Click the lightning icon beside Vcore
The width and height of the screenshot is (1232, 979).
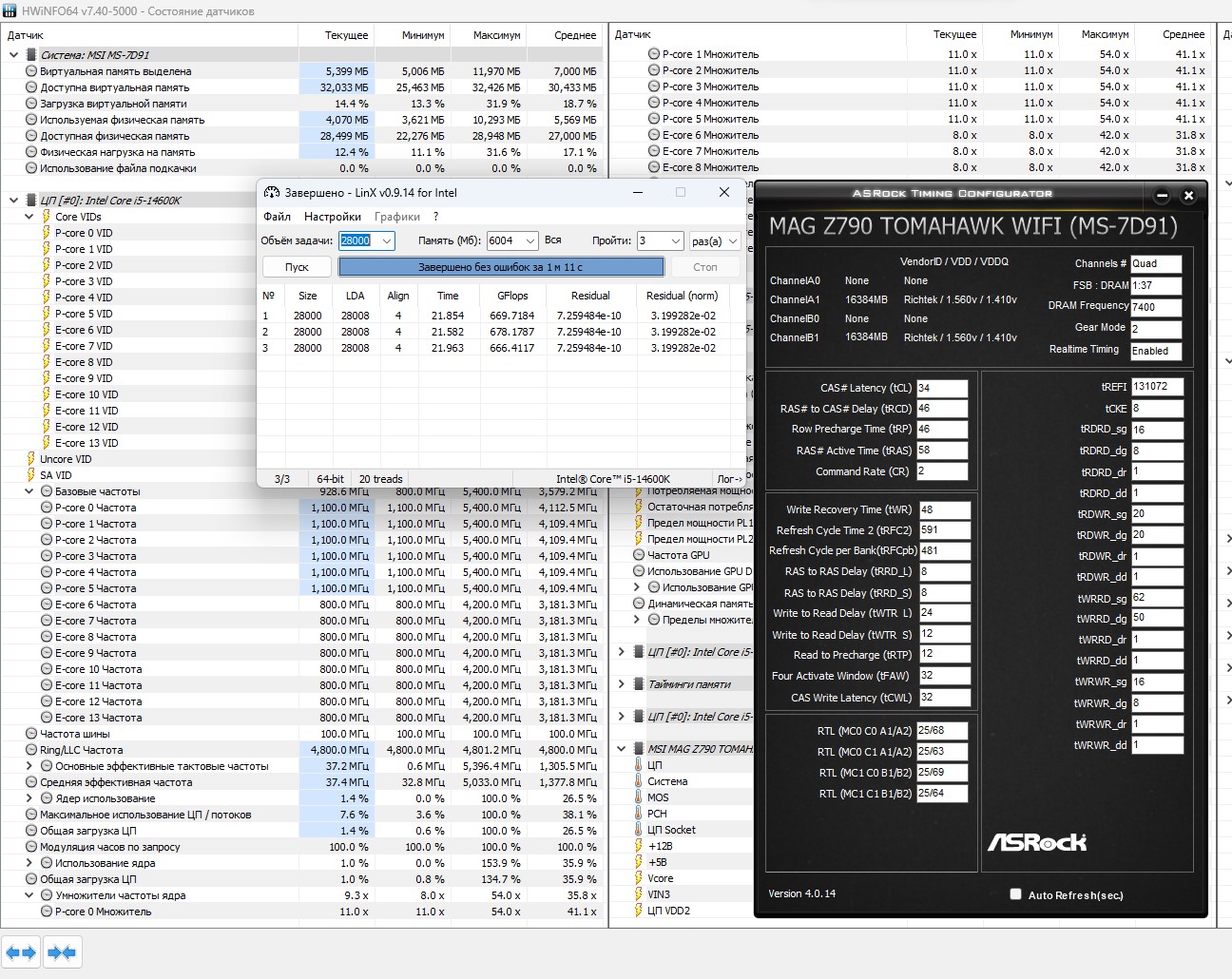639,878
